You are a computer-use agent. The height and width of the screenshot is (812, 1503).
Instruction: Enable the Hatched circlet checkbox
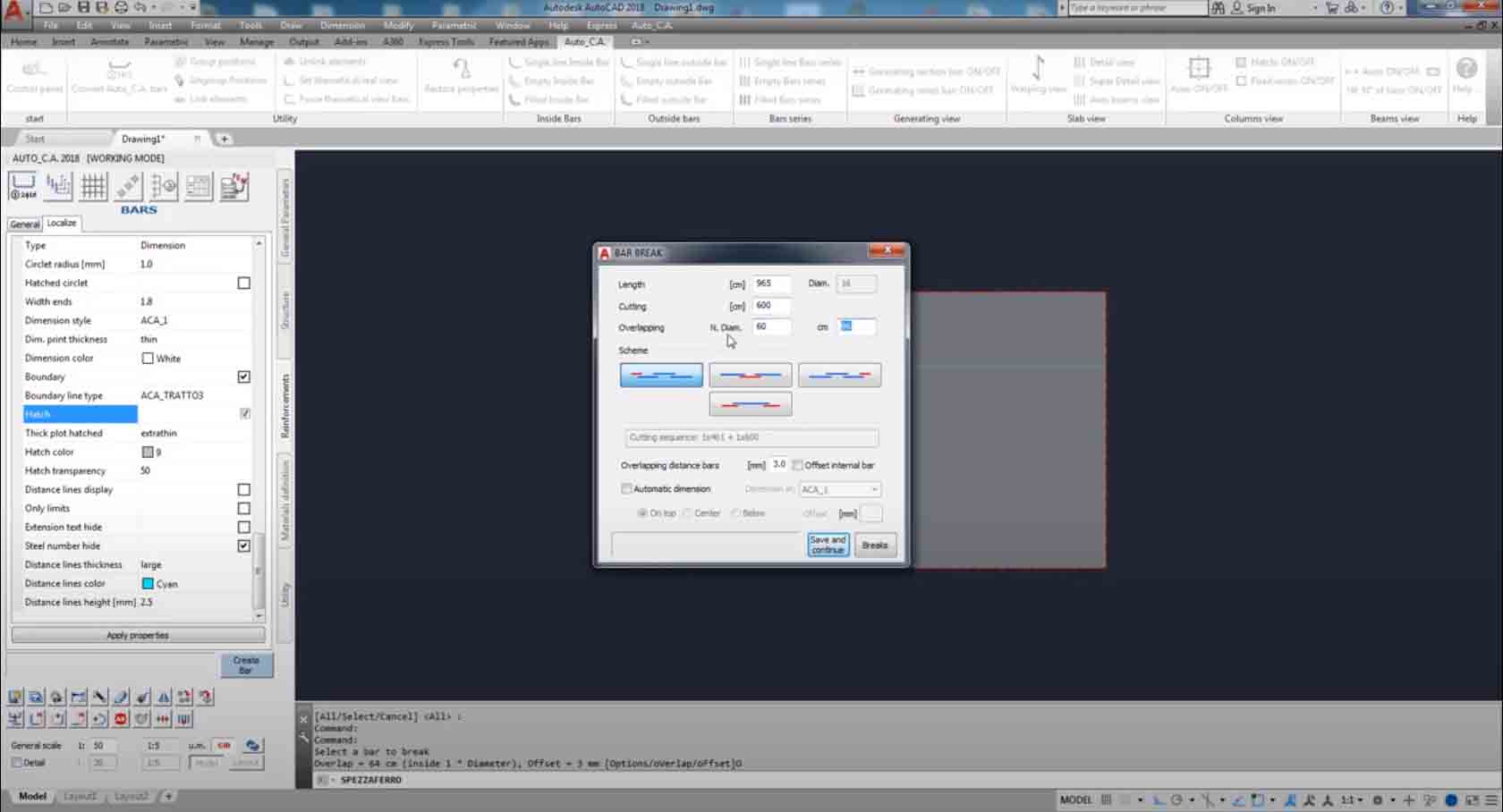pyautogui.click(x=243, y=283)
